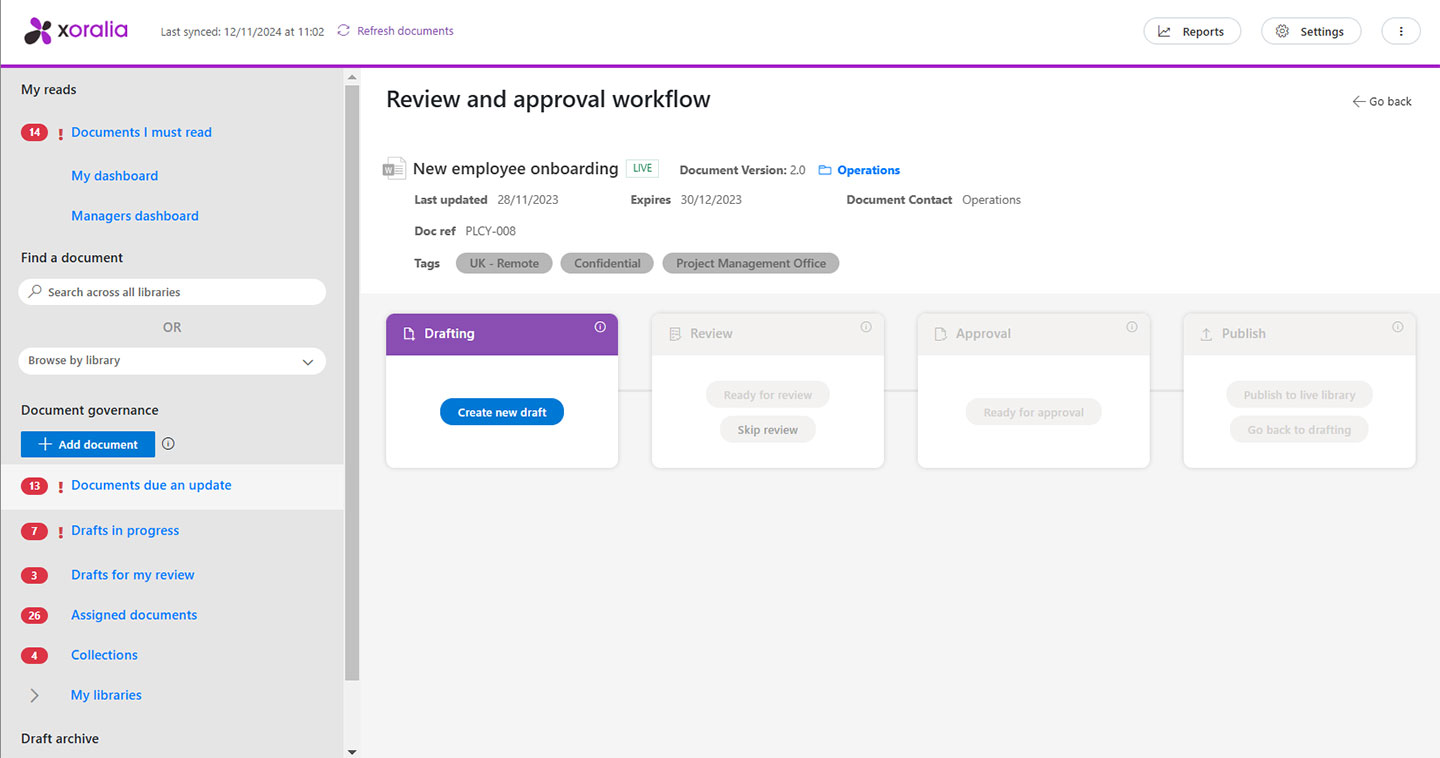Click the last updated date 28/11/2023

tap(528, 200)
